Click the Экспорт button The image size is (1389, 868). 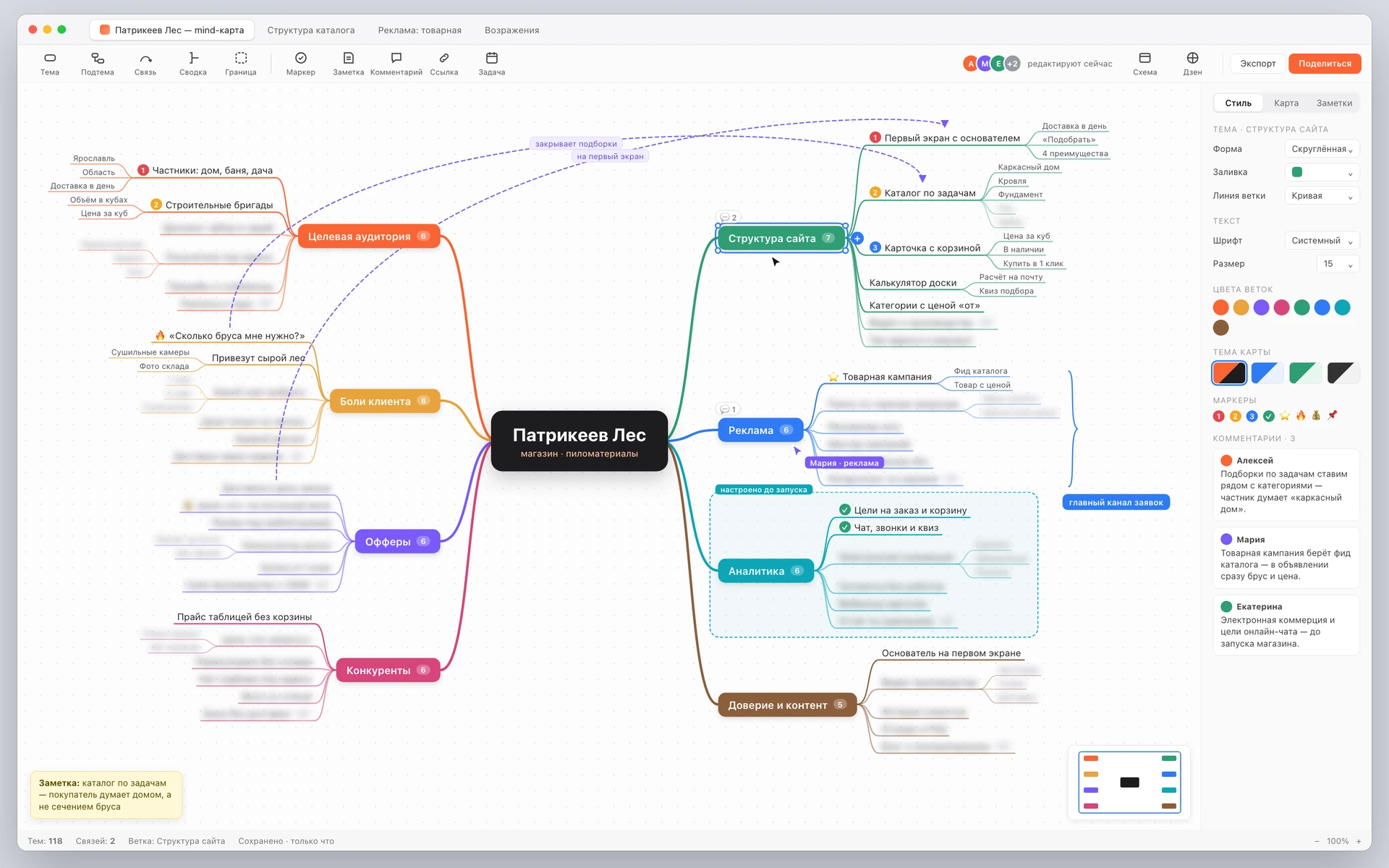1258,64
